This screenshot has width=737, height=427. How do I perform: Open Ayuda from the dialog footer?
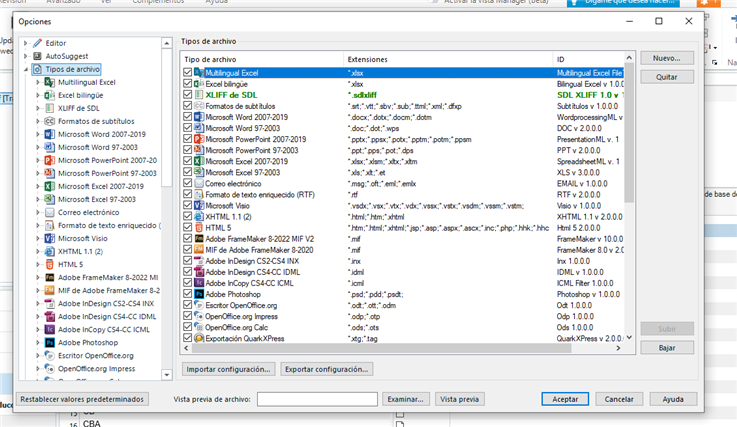673,399
